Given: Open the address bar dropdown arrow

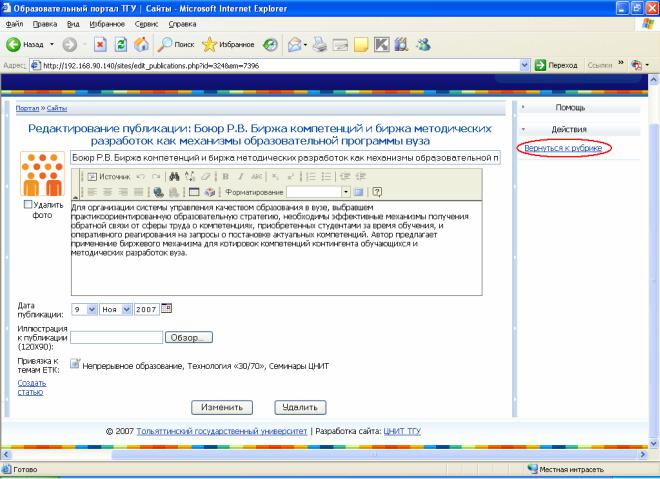Looking at the screenshot, I should (x=524, y=65).
